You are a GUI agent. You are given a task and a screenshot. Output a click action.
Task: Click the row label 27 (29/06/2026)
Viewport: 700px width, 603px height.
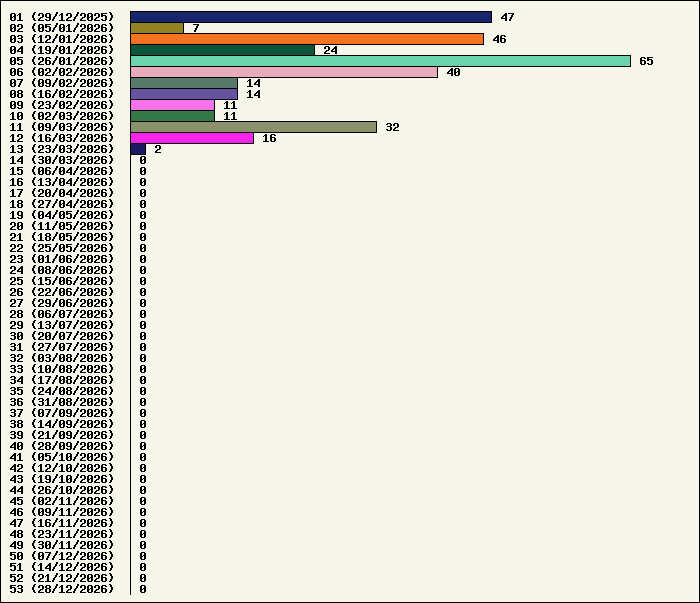click(x=62, y=303)
